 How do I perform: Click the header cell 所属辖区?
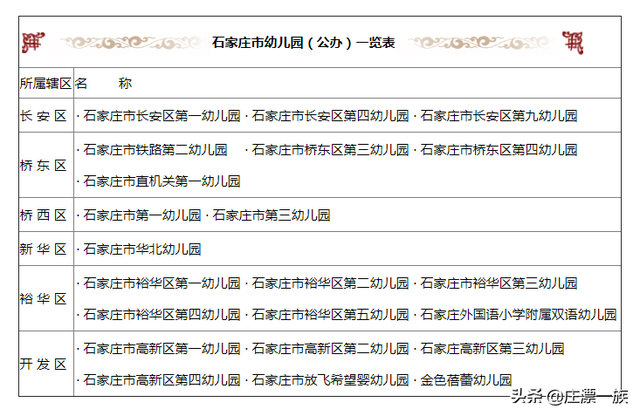[46, 83]
